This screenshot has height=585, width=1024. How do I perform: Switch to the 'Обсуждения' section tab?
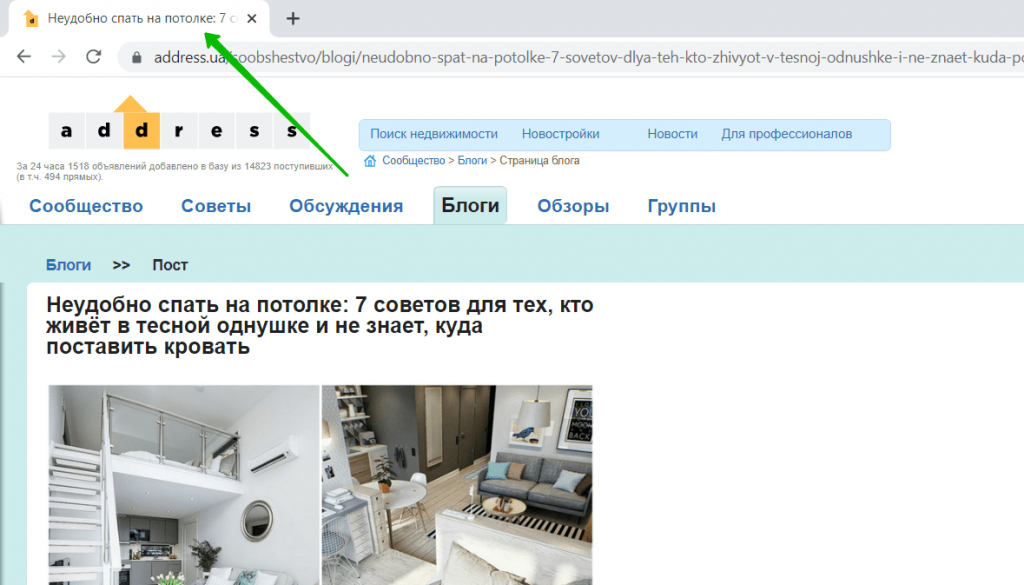click(x=346, y=206)
